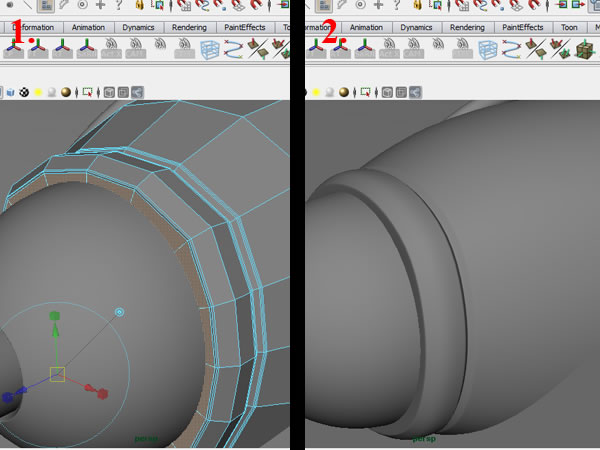Select the Pivots circle mask in left screenshot
Viewport: 600px width, 450px height.
(82, 5)
